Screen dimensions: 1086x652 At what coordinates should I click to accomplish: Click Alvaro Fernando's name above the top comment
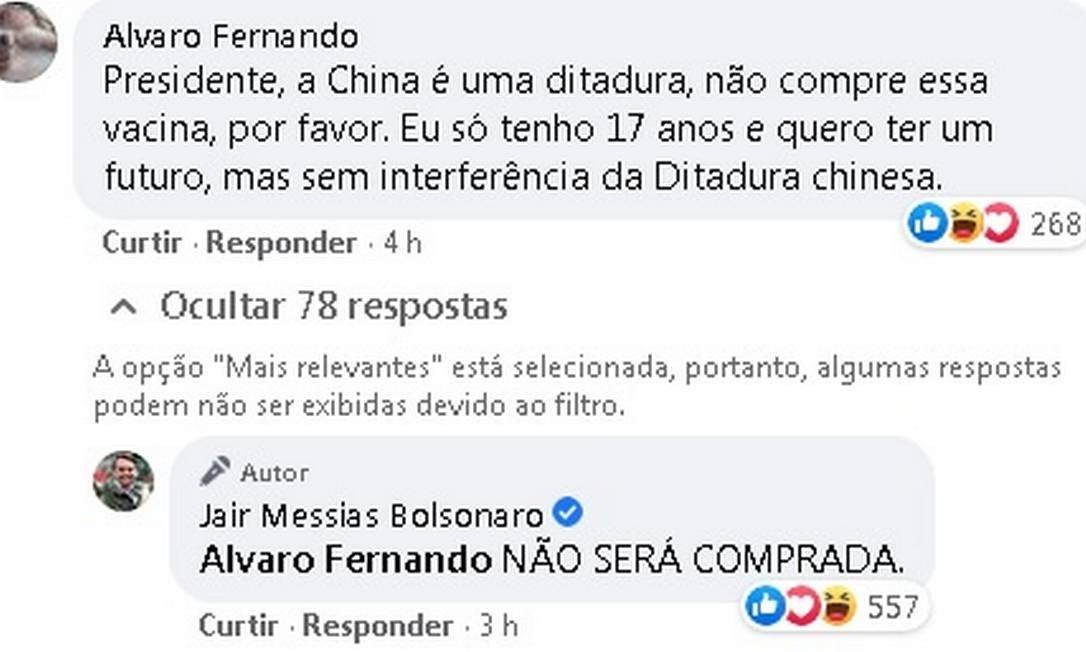[x=230, y=37]
